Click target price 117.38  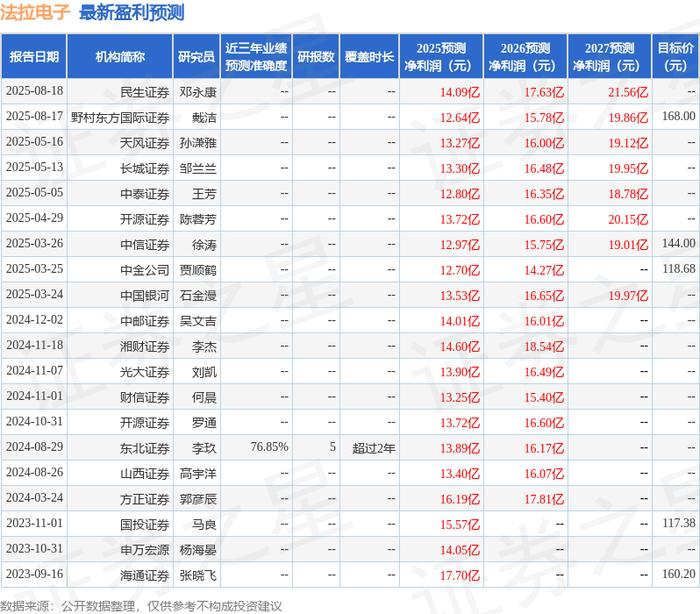(679, 523)
